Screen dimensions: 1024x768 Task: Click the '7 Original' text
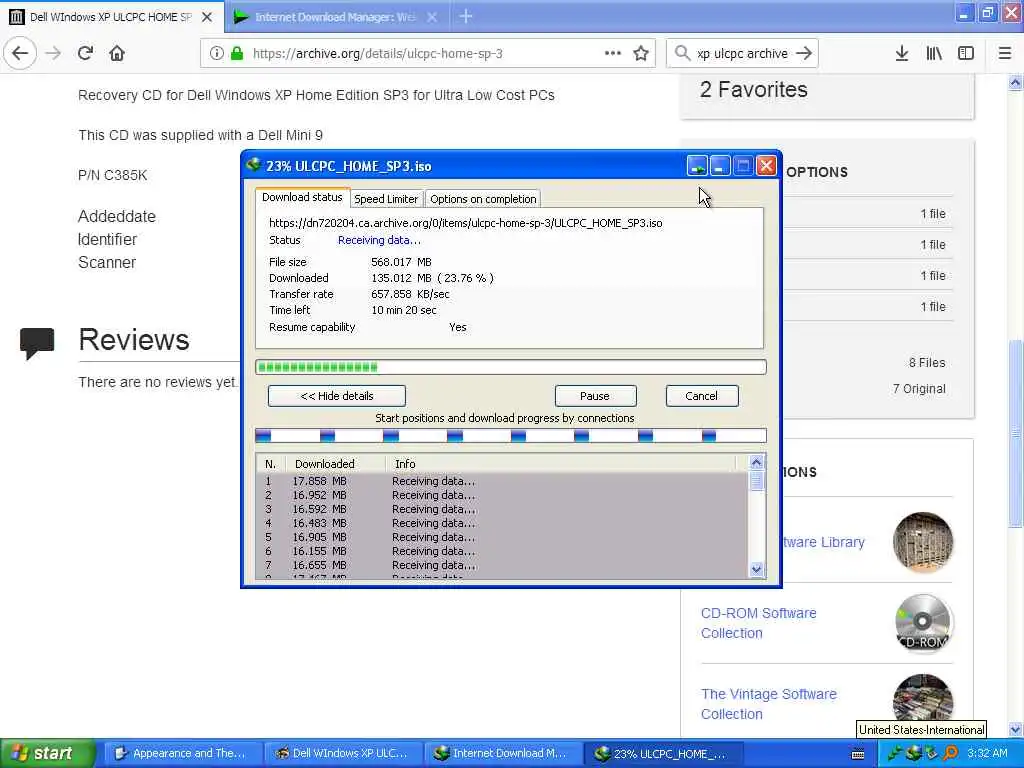coord(919,389)
